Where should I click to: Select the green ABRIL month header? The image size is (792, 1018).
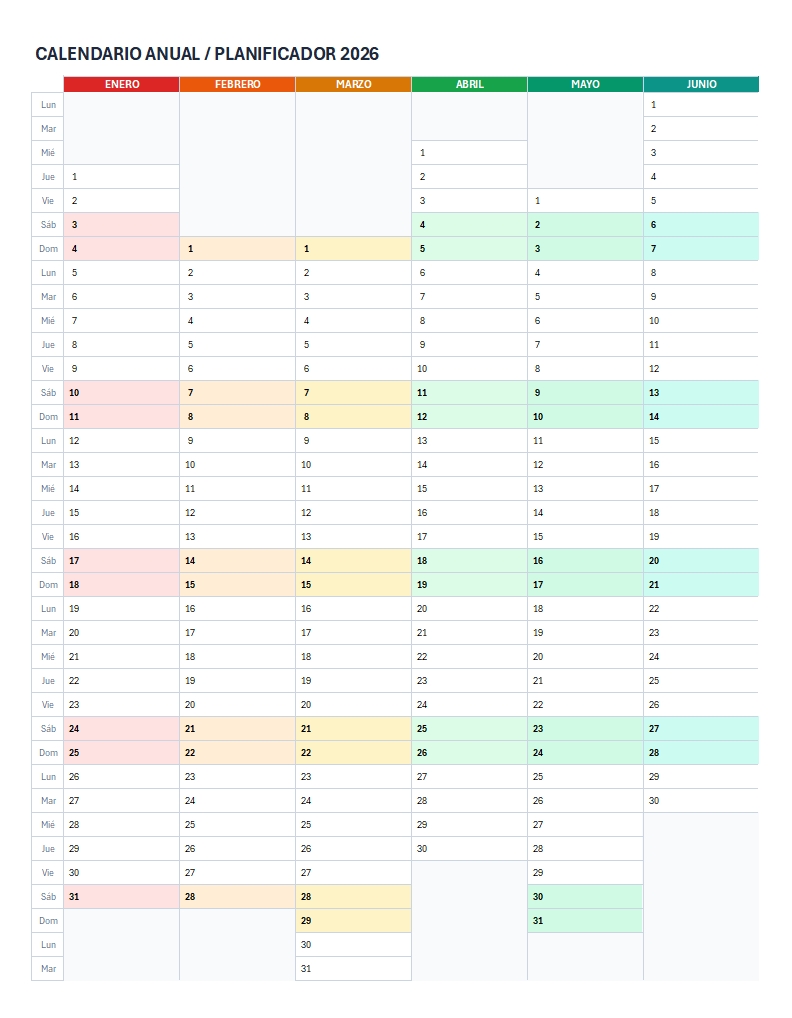tap(469, 84)
